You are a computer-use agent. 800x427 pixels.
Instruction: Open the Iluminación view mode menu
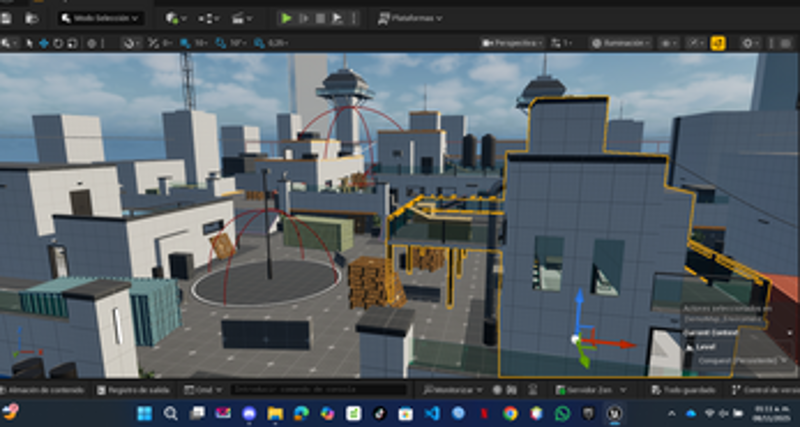click(x=621, y=43)
